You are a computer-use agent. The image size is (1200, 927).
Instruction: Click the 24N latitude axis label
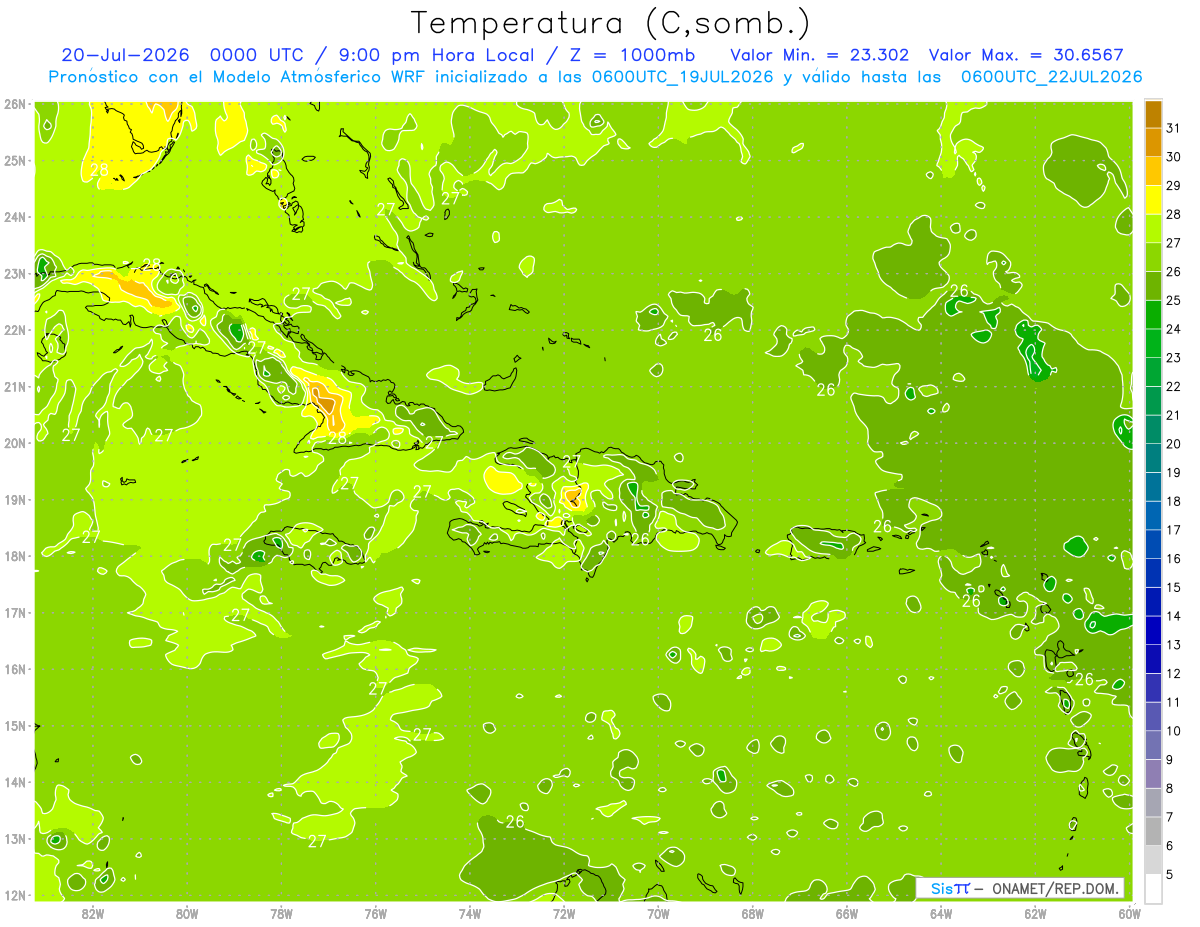point(15,217)
